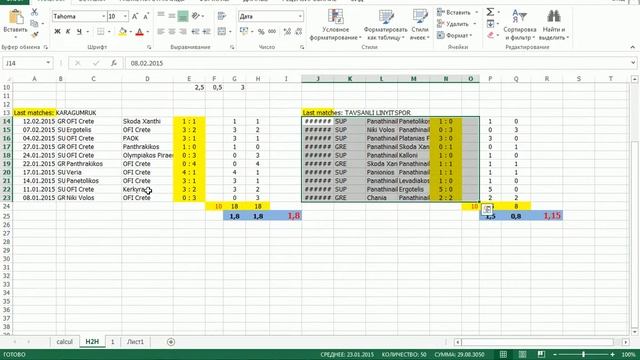Image resolution: width=640 pixels, height=360 pixels.
Task: Open the sheet tab named 1
Action: (x=112, y=342)
